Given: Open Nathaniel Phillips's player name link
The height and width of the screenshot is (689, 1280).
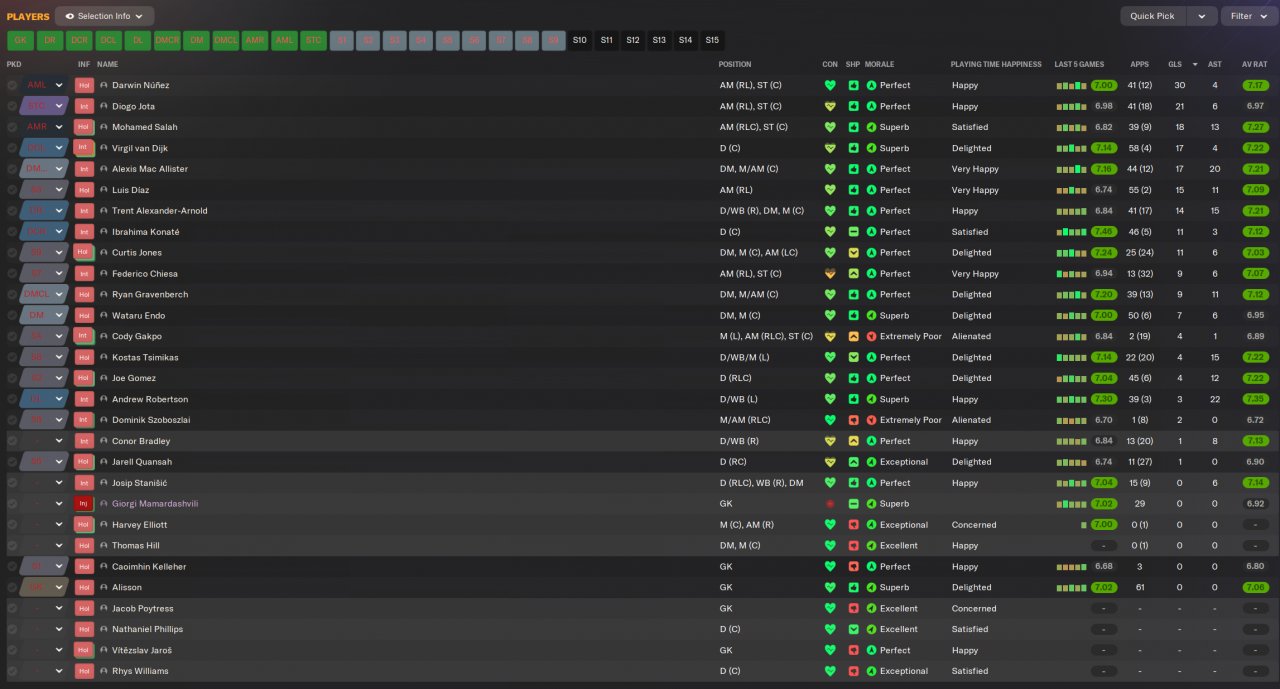Looking at the screenshot, I should (x=147, y=629).
